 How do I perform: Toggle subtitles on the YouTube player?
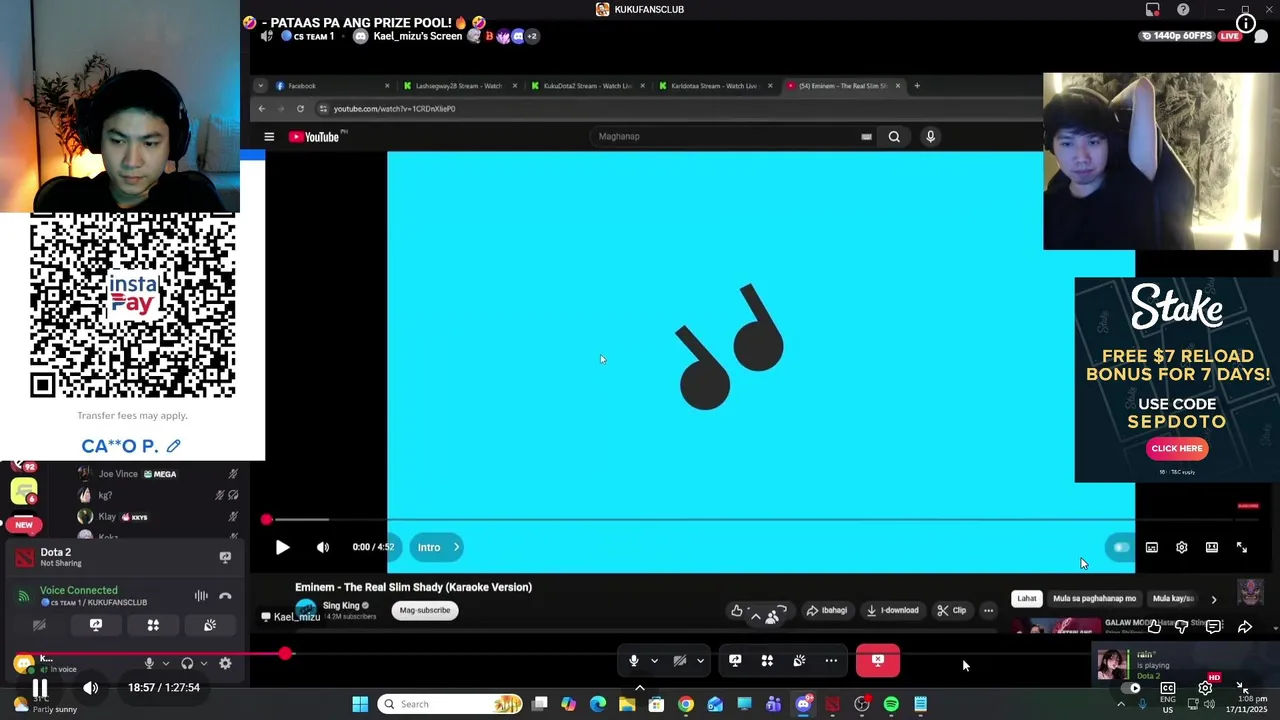pos(1152,547)
